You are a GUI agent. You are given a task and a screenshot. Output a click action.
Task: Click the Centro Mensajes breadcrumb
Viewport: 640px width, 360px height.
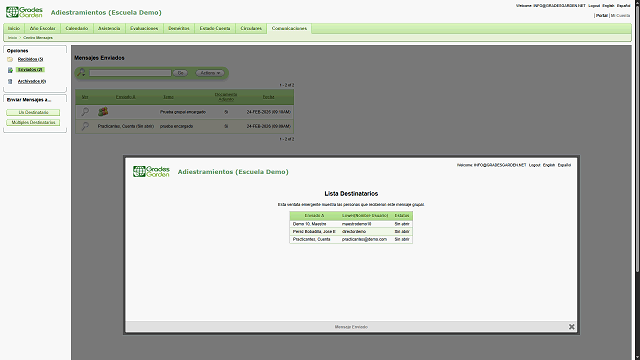pos(38,38)
